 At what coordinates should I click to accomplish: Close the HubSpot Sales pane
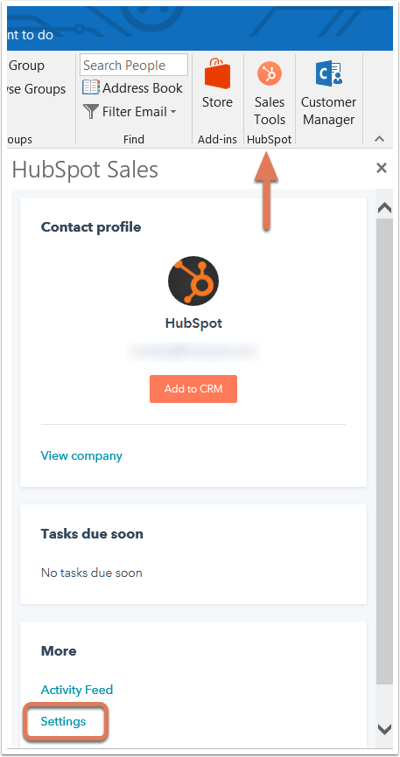tap(381, 168)
